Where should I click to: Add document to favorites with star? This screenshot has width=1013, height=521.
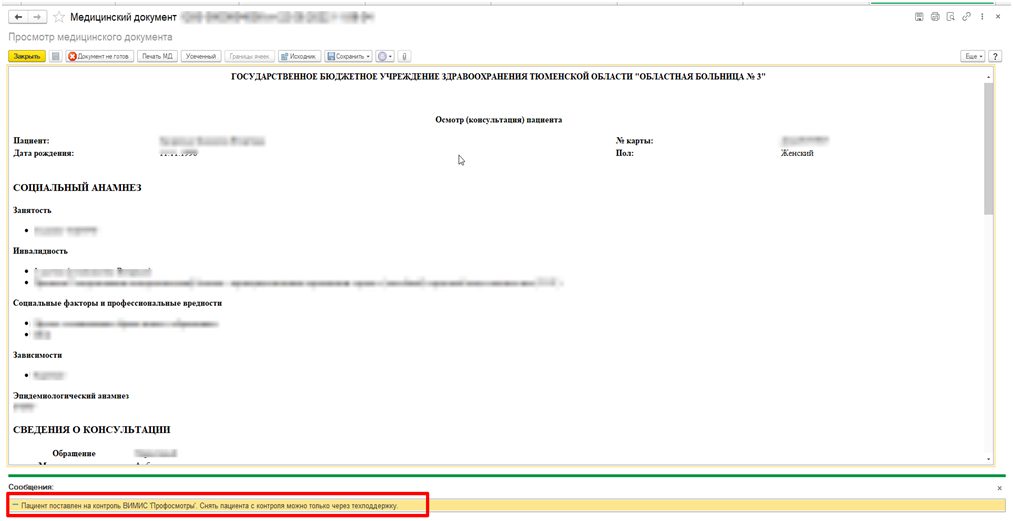click(58, 18)
